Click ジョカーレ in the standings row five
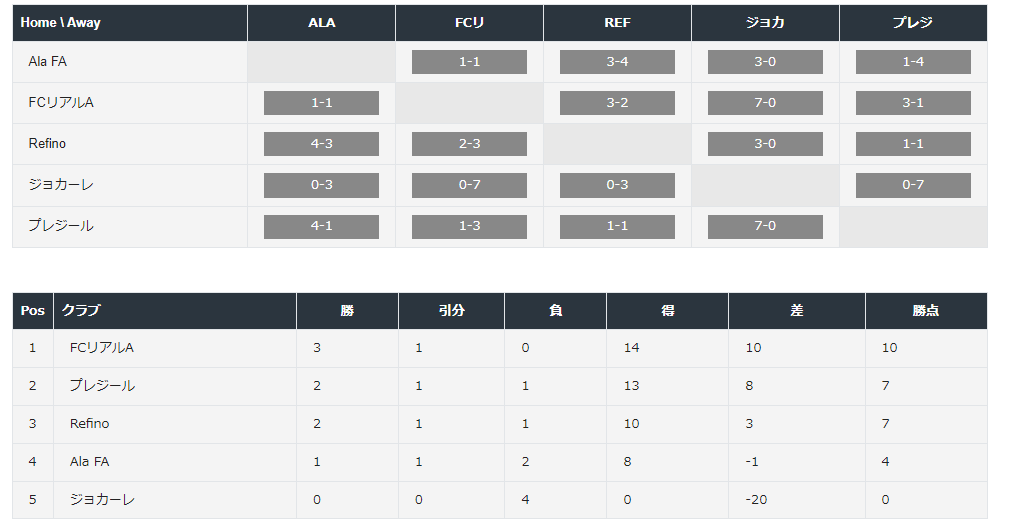Viewport: 1017px width, 521px height. coord(102,500)
